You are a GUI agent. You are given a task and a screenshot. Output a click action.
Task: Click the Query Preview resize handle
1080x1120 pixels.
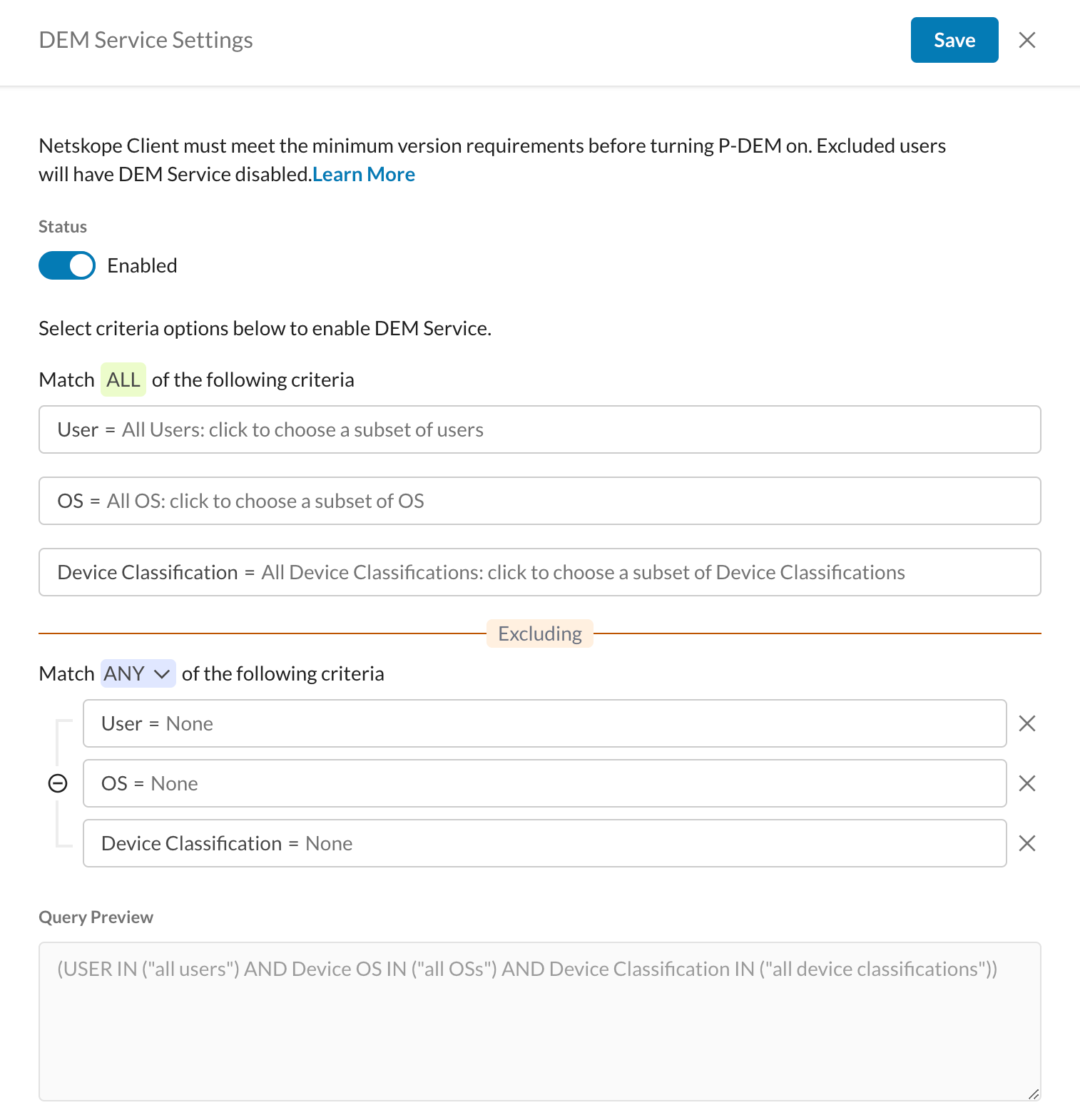(1034, 1094)
